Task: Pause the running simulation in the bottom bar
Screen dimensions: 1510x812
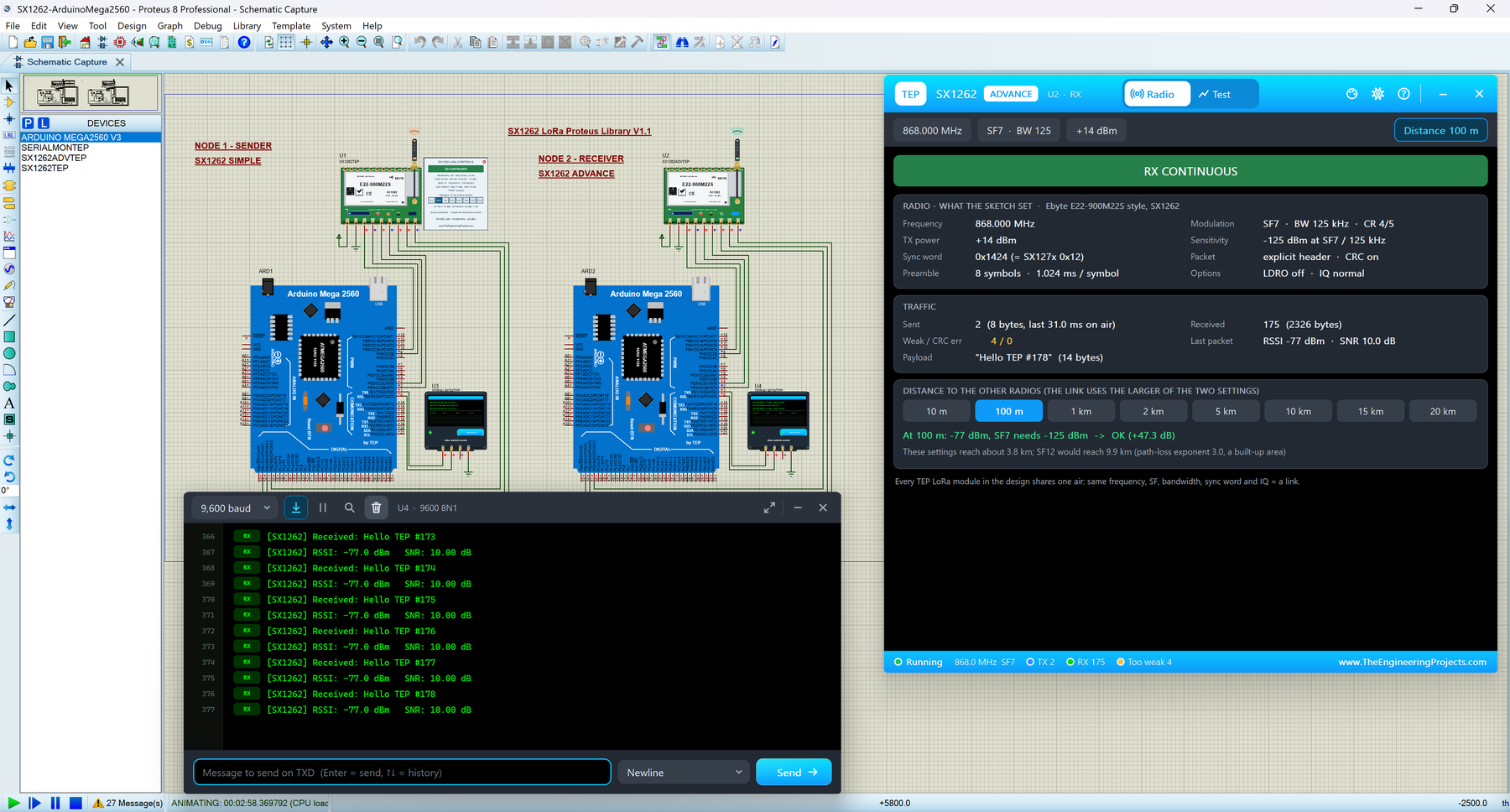Action: point(55,803)
